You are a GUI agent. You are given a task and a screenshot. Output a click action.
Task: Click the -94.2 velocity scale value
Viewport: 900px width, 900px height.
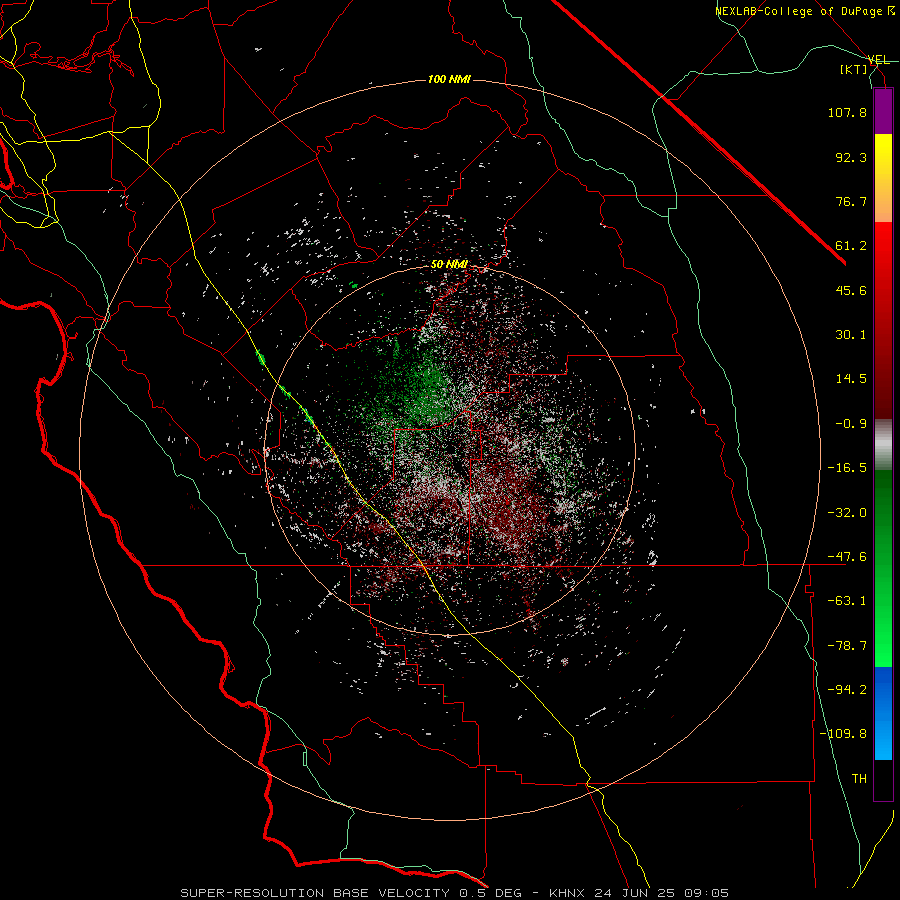(847, 690)
